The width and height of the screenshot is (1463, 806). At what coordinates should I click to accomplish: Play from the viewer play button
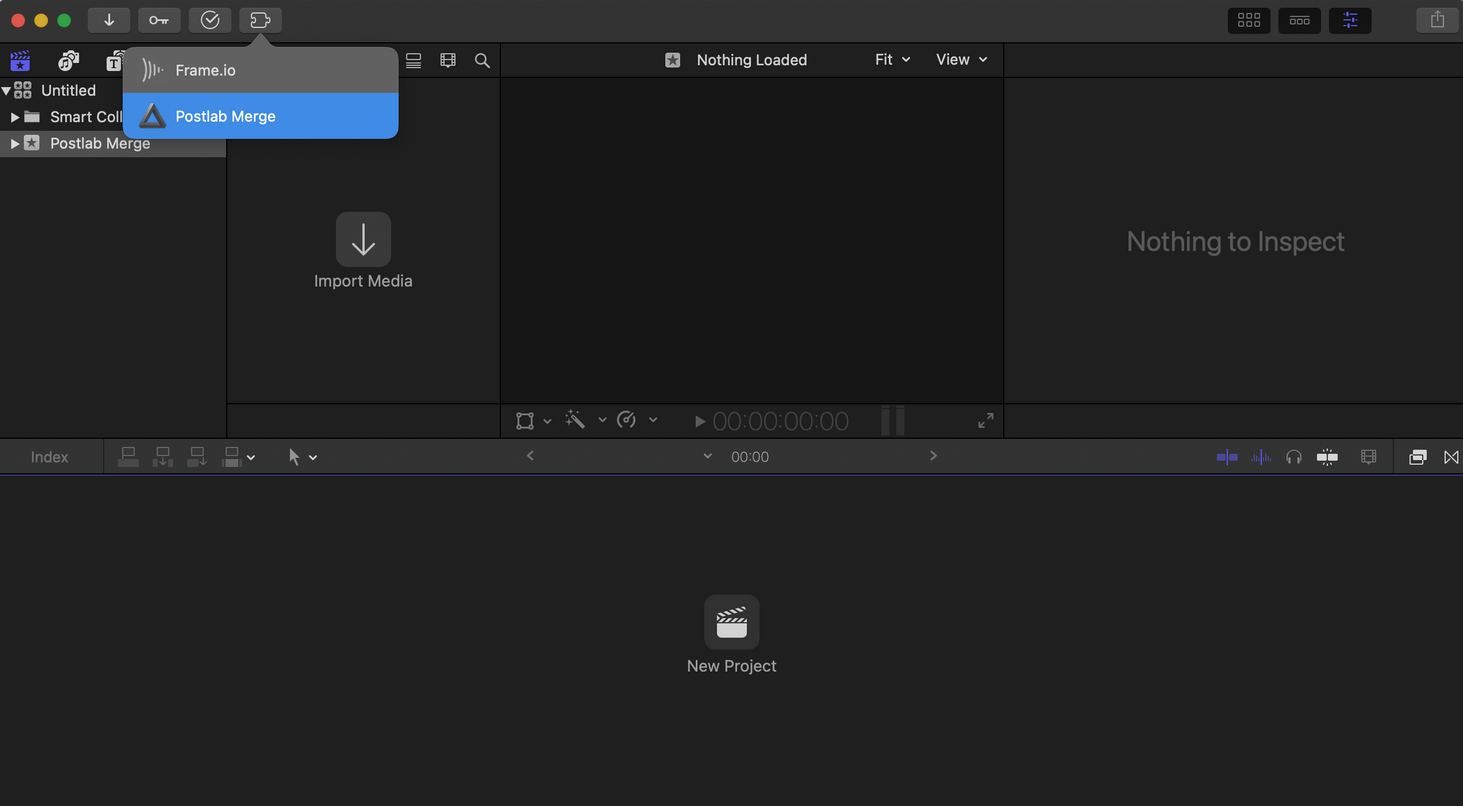pos(700,421)
